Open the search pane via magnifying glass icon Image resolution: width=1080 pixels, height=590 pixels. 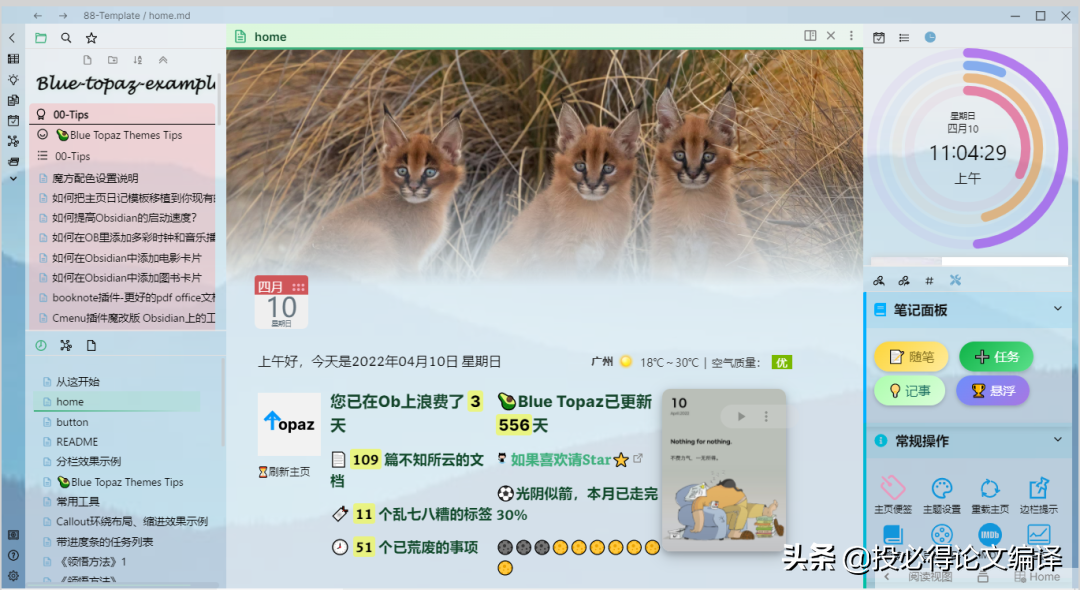(65, 38)
